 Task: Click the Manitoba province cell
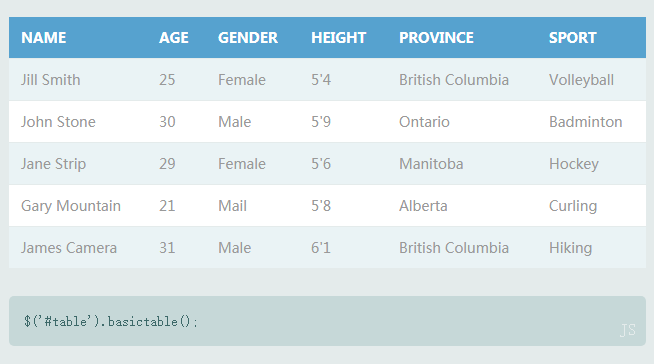tap(431, 164)
